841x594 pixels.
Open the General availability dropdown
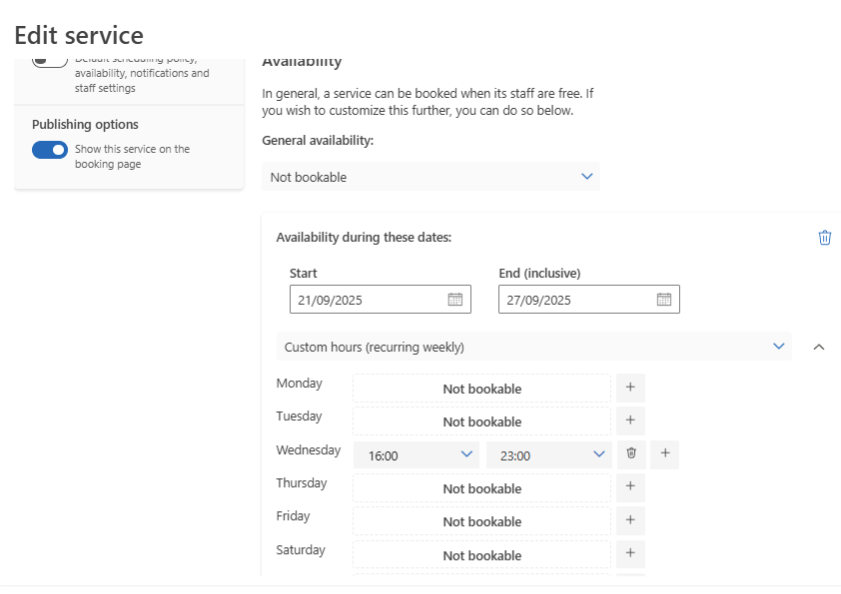pyautogui.click(x=431, y=177)
